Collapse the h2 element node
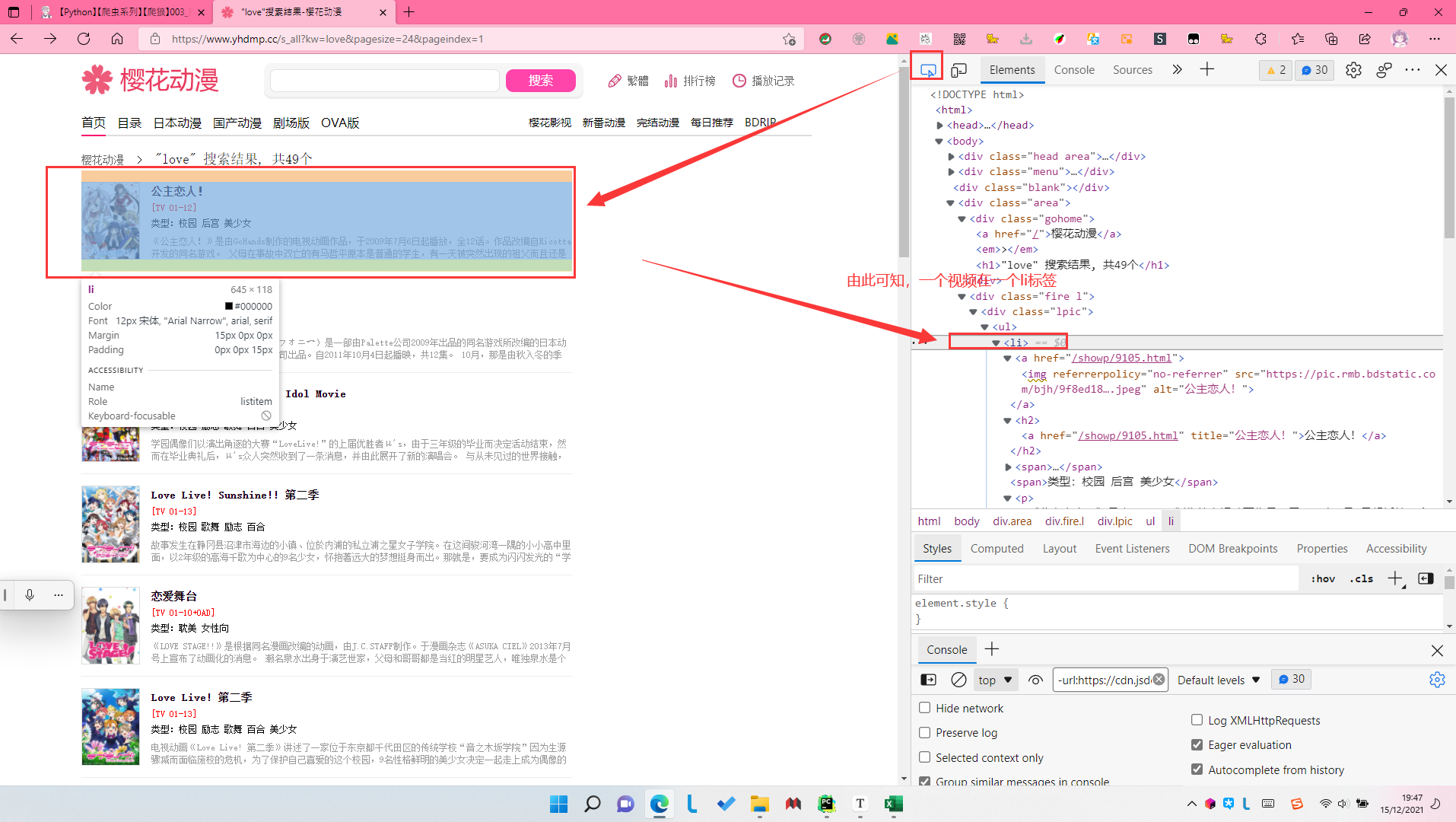 tap(1008, 421)
